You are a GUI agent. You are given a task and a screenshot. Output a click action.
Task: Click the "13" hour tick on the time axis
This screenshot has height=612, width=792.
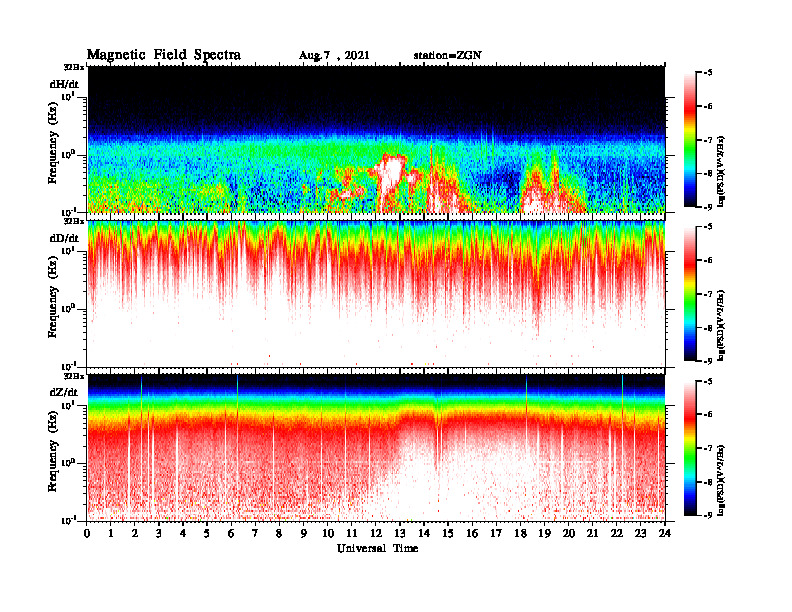pyautogui.click(x=400, y=534)
